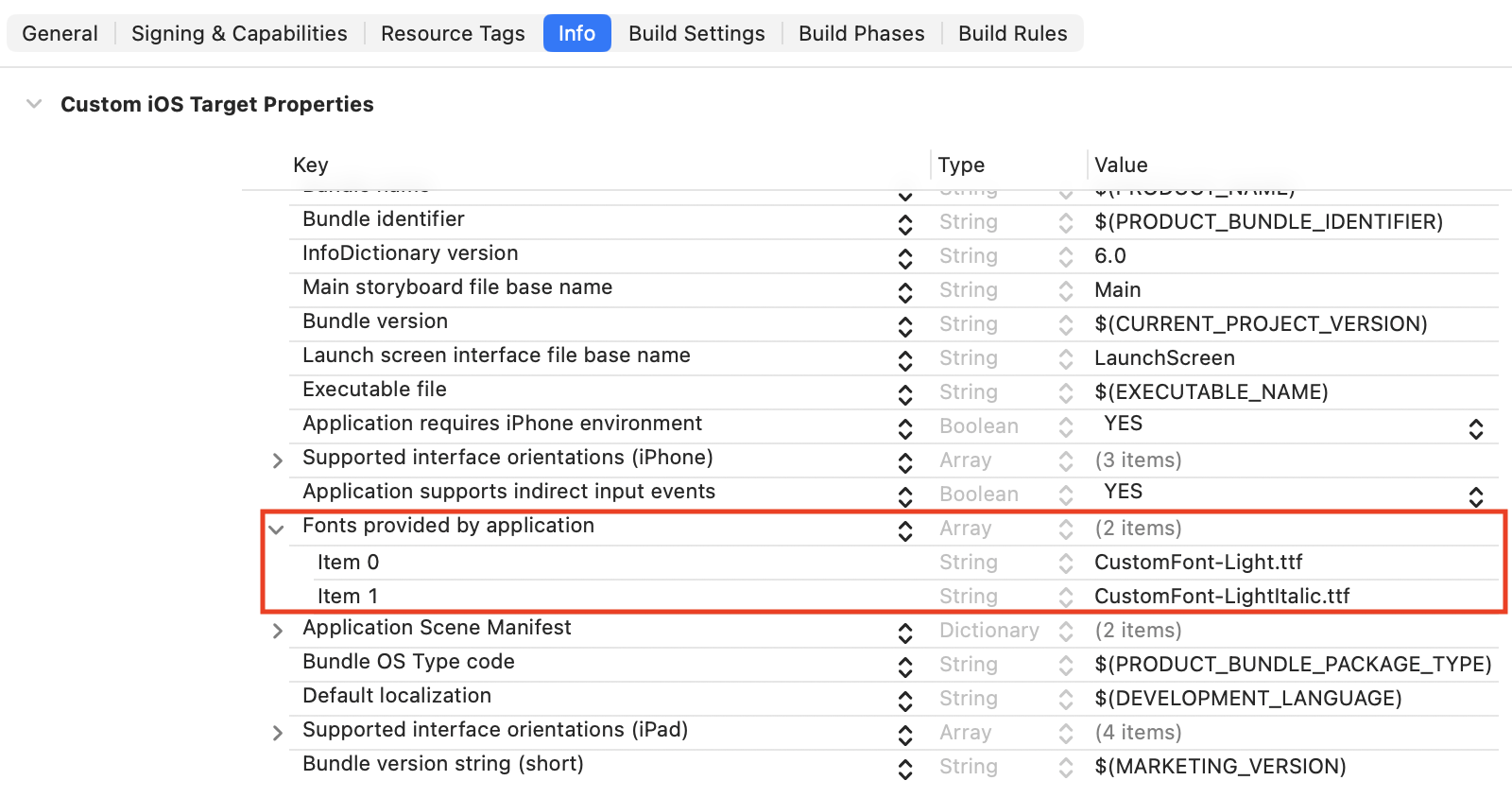Switch to the General tab
This screenshot has width=1512, height=798.
pos(60,33)
